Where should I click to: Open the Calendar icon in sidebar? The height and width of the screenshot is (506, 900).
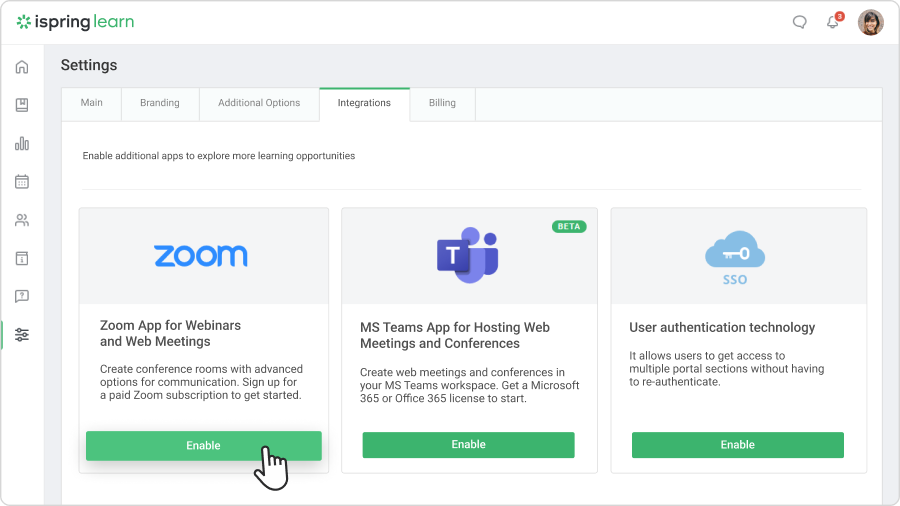[22, 182]
